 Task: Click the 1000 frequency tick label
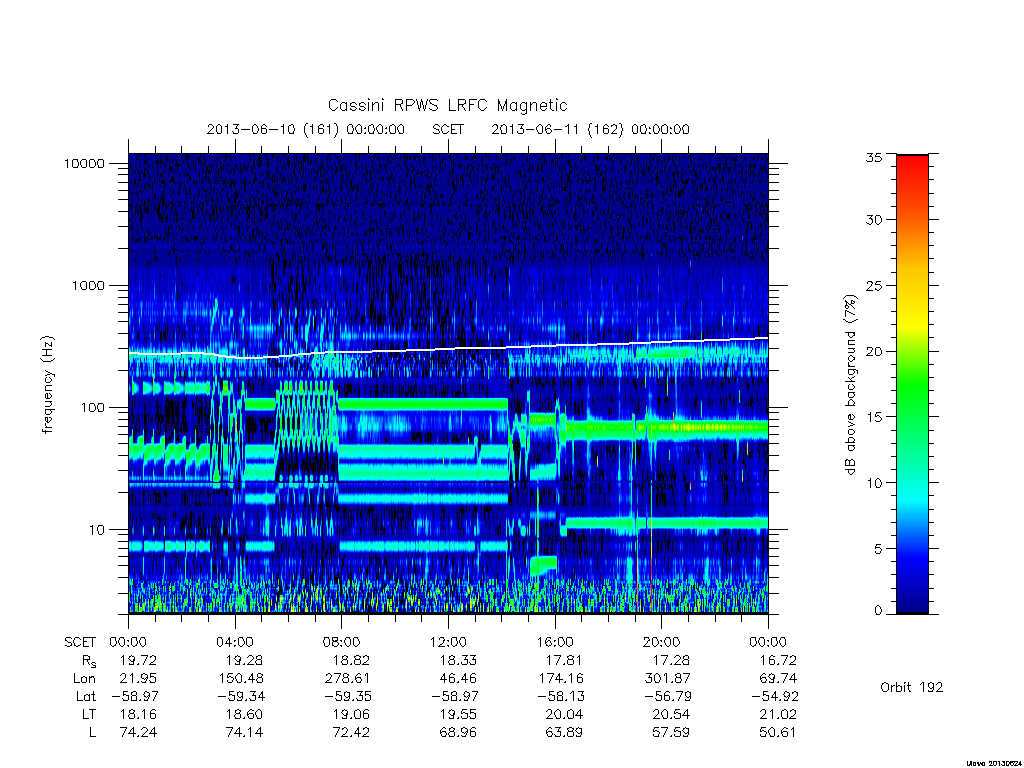click(x=88, y=285)
